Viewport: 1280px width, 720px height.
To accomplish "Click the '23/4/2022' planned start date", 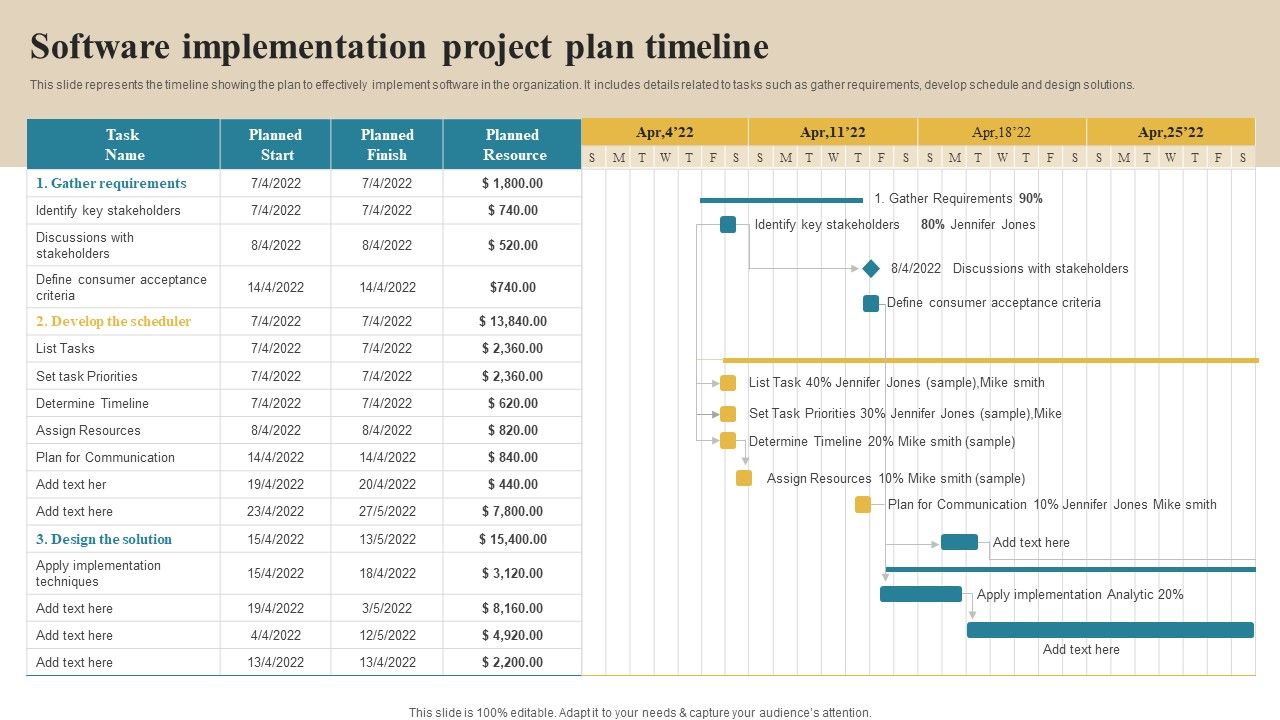I will (x=276, y=511).
